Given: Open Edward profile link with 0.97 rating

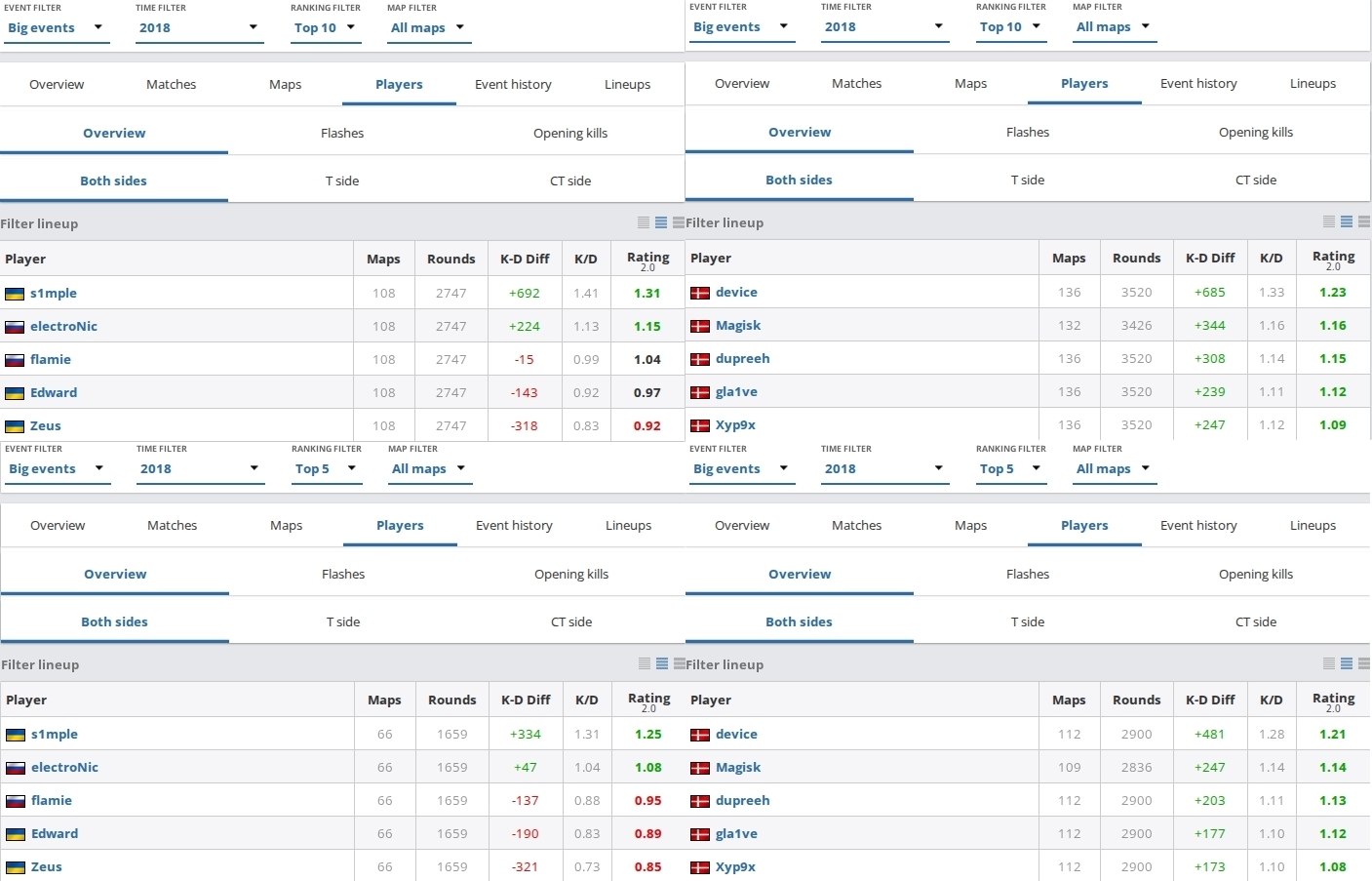Looking at the screenshot, I should point(54,393).
